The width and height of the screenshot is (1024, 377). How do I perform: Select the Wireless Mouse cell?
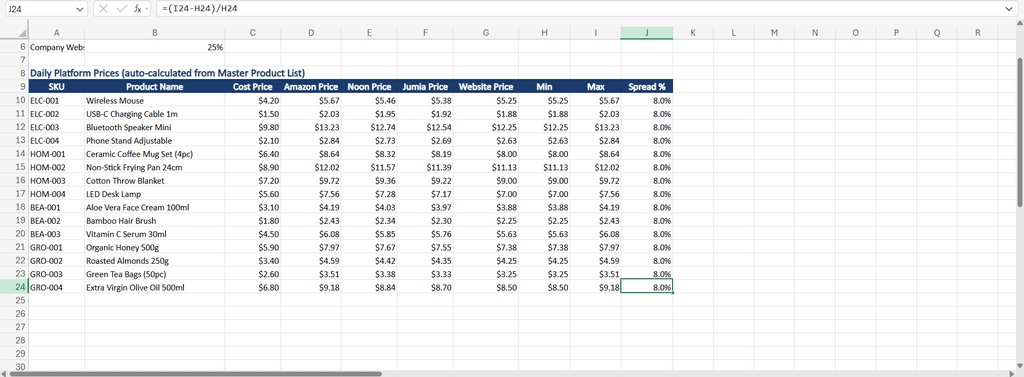[155, 101]
